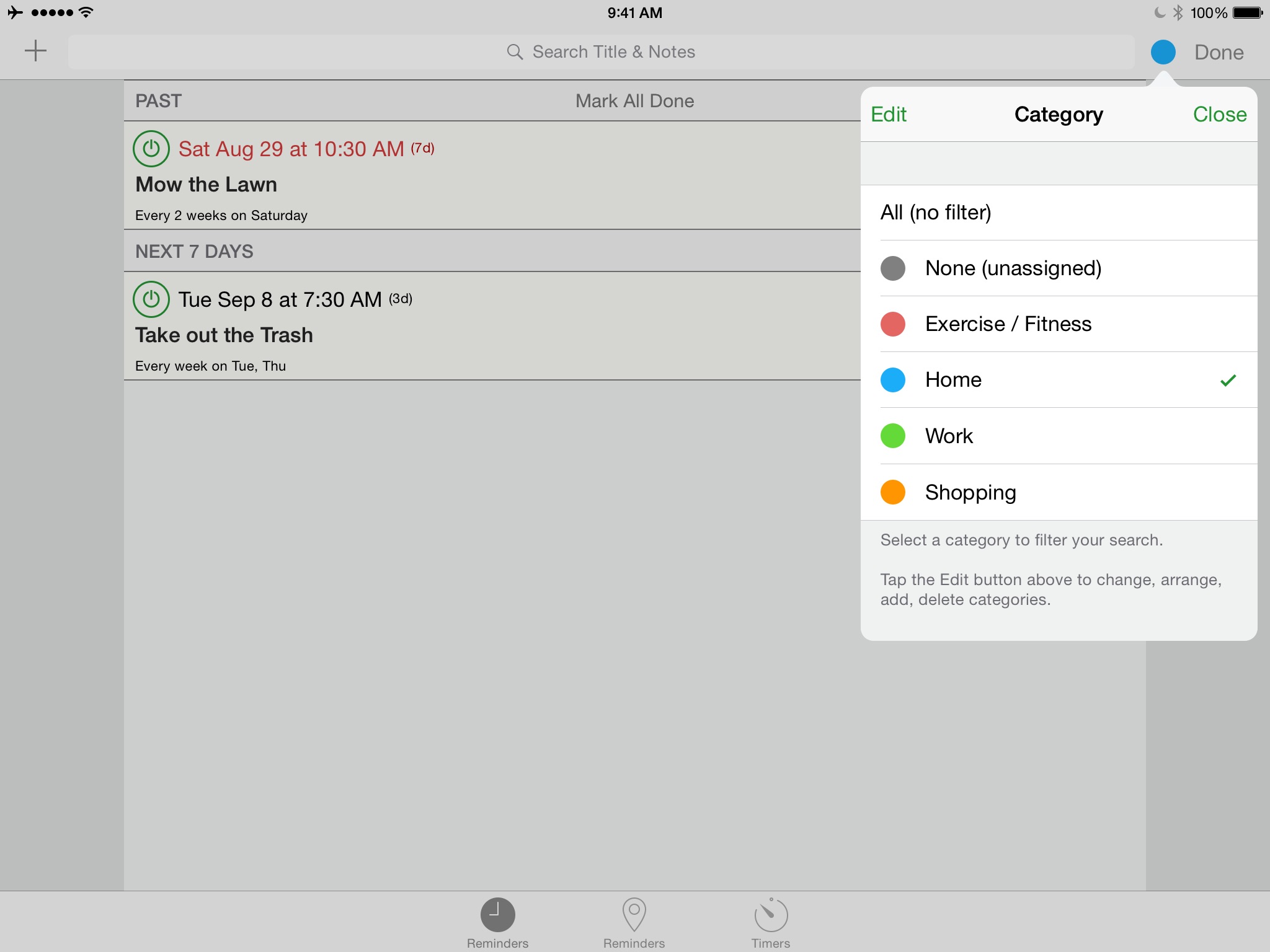Tap Done in the top toolbar
The width and height of the screenshot is (1270, 952).
click(1219, 52)
